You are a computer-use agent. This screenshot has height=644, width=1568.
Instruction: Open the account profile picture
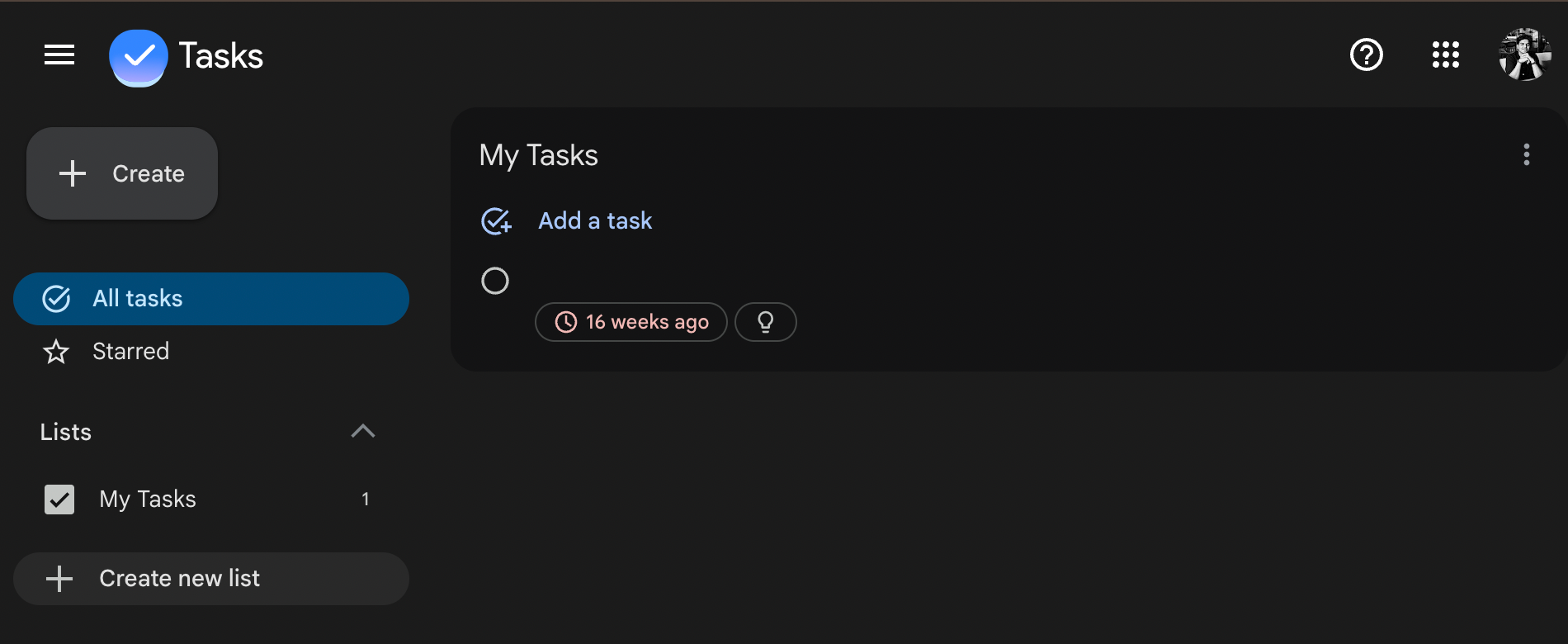pos(1525,55)
